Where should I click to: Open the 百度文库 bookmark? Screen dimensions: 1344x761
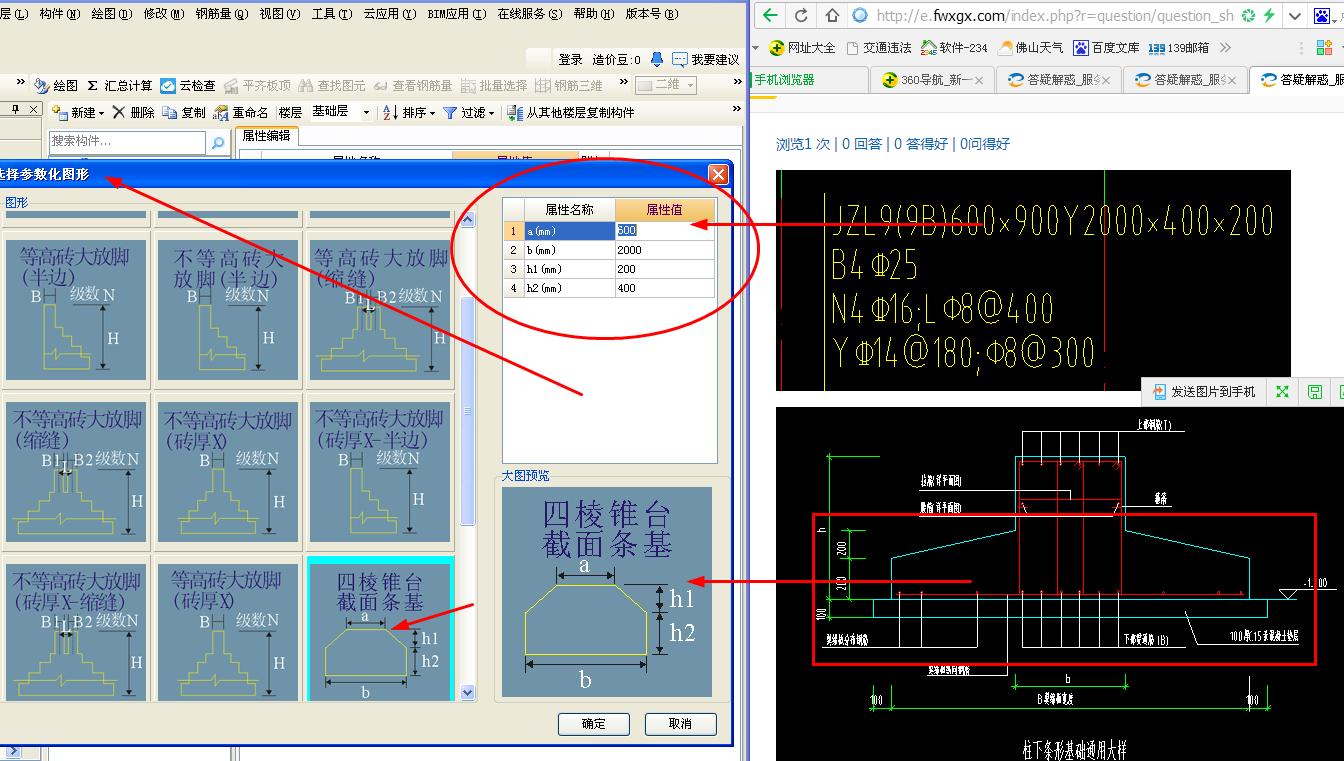tap(1106, 48)
